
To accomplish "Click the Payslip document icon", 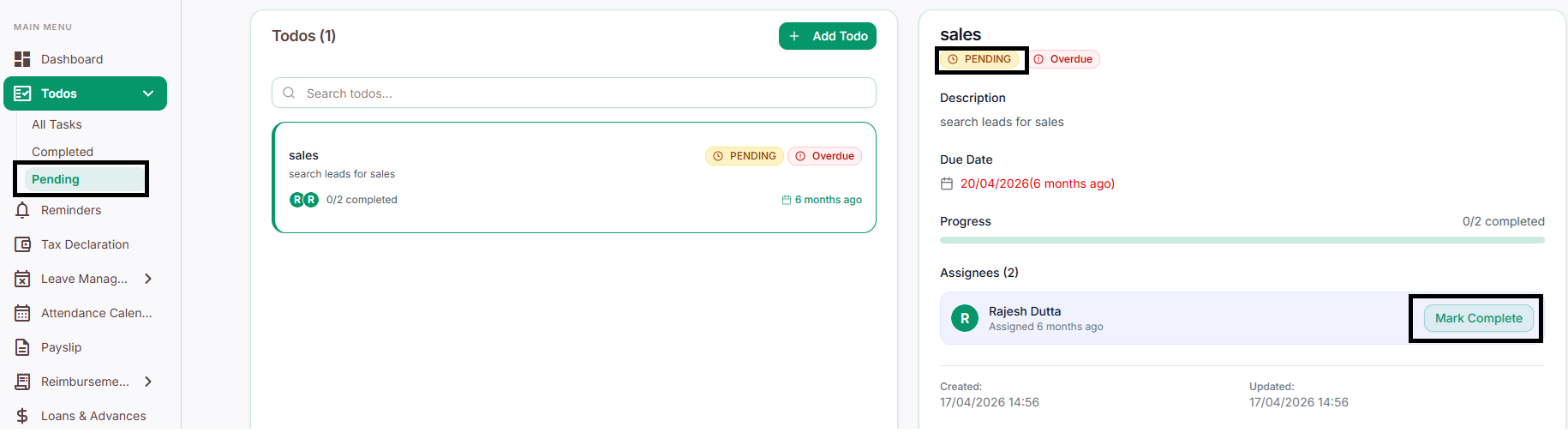I will point(22,347).
